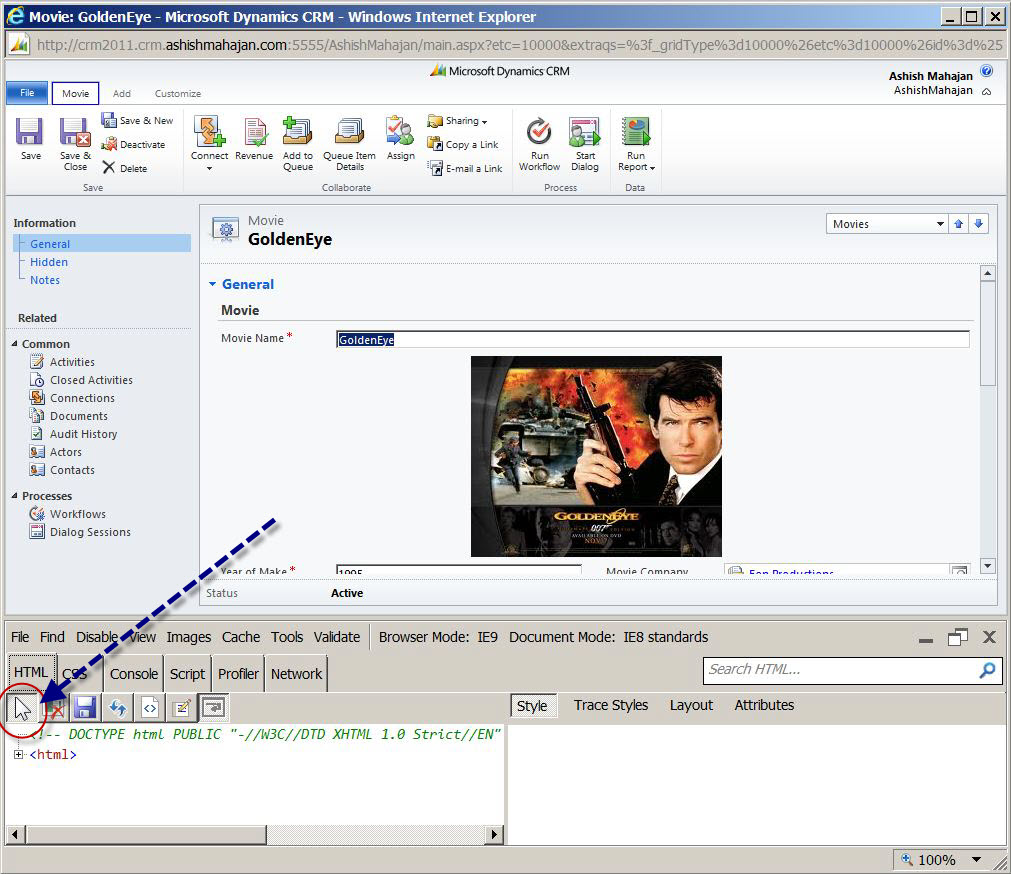Go to next record down arrow
This screenshot has width=1011, height=874.
(x=979, y=224)
